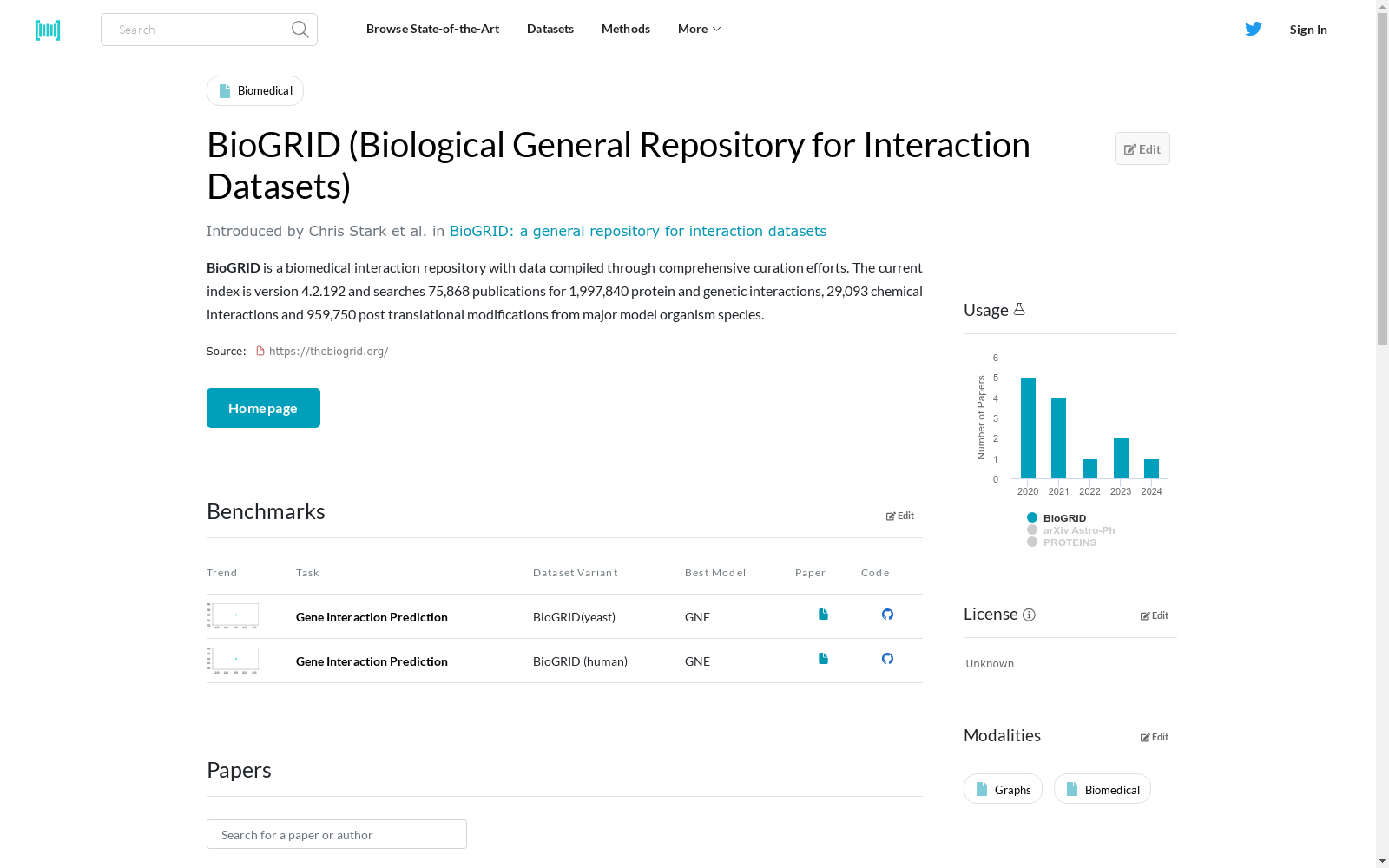This screenshot has width=1389, height=868.
Task: Expand the More menu dropdown
Action: pos(699,29)
